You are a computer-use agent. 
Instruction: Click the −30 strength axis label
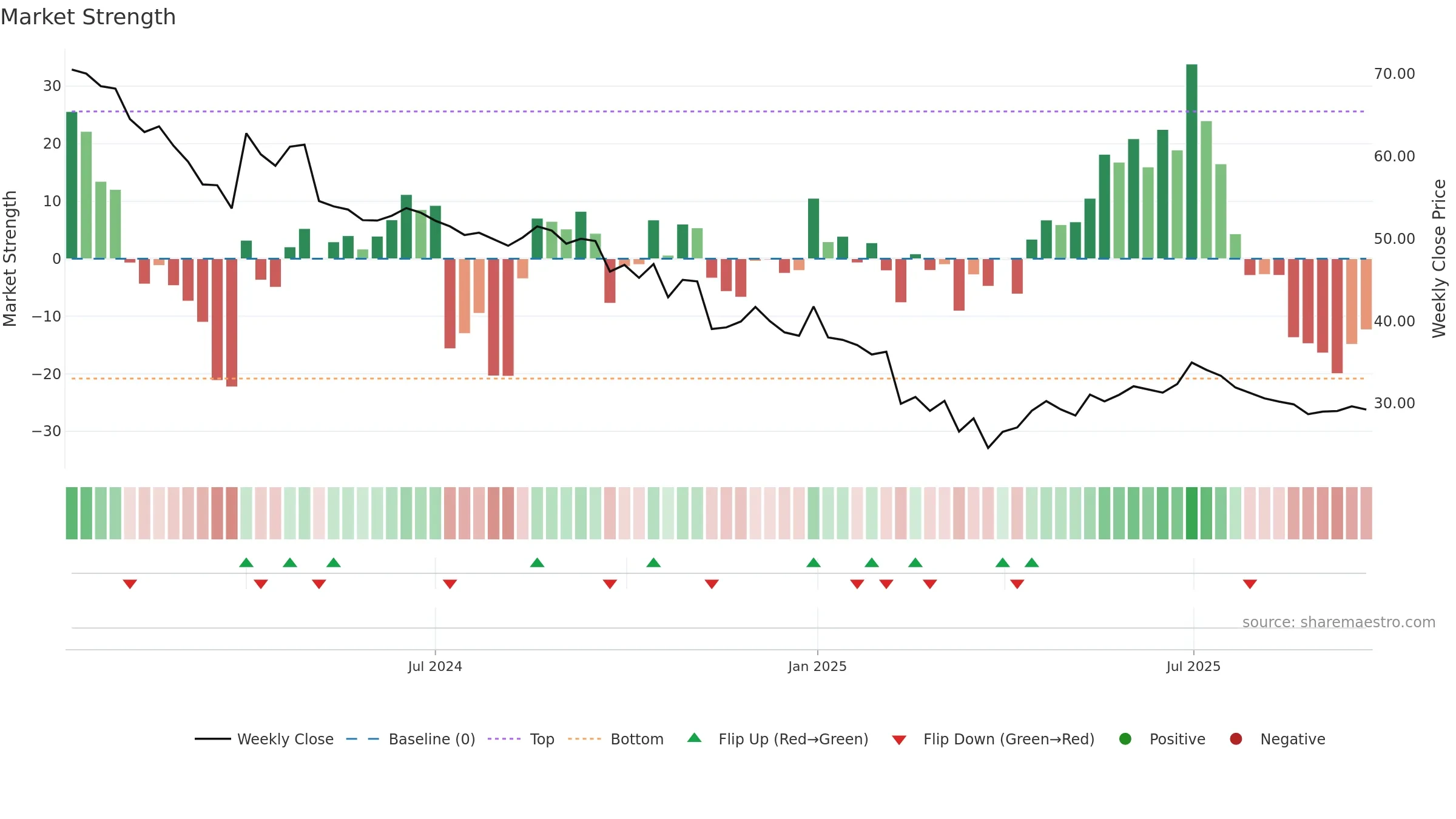pos(47,431)
